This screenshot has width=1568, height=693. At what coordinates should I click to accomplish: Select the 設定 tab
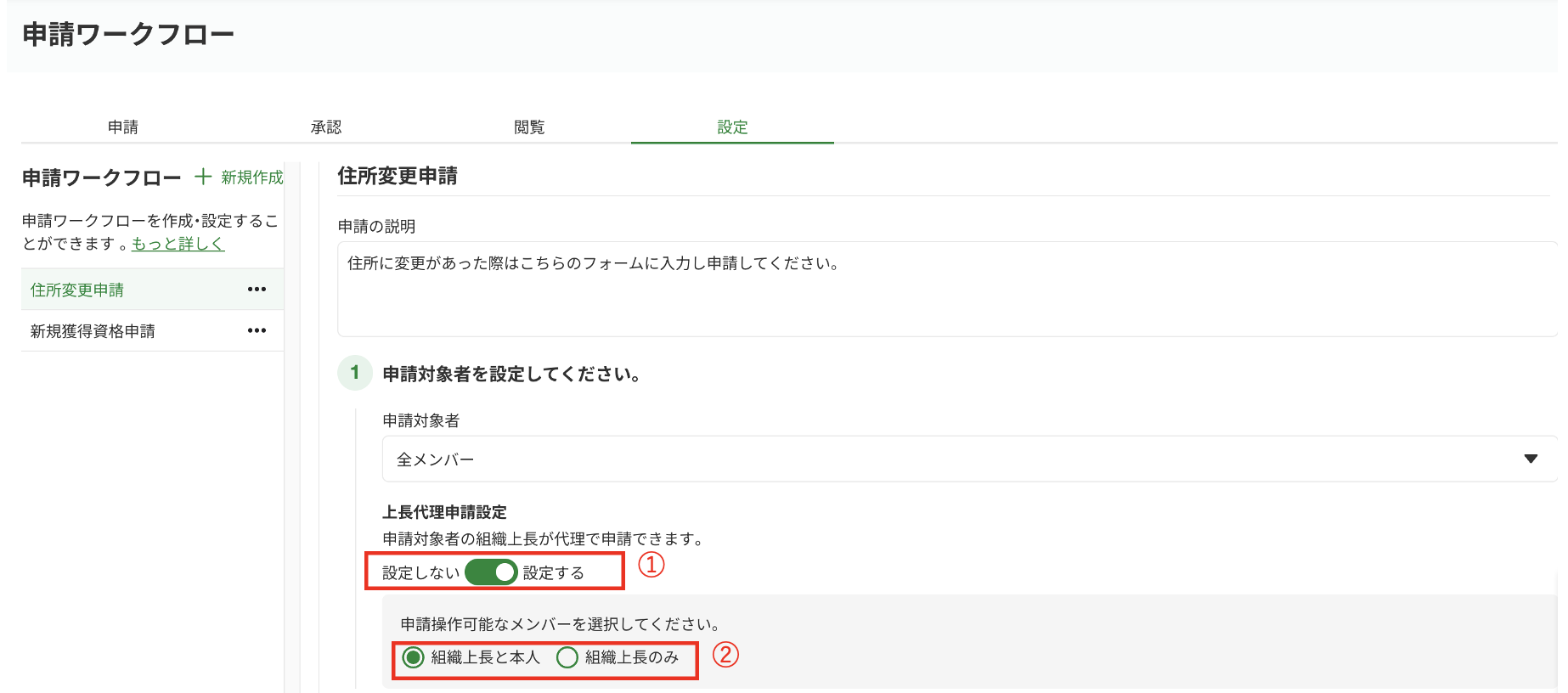pos(732,127)
